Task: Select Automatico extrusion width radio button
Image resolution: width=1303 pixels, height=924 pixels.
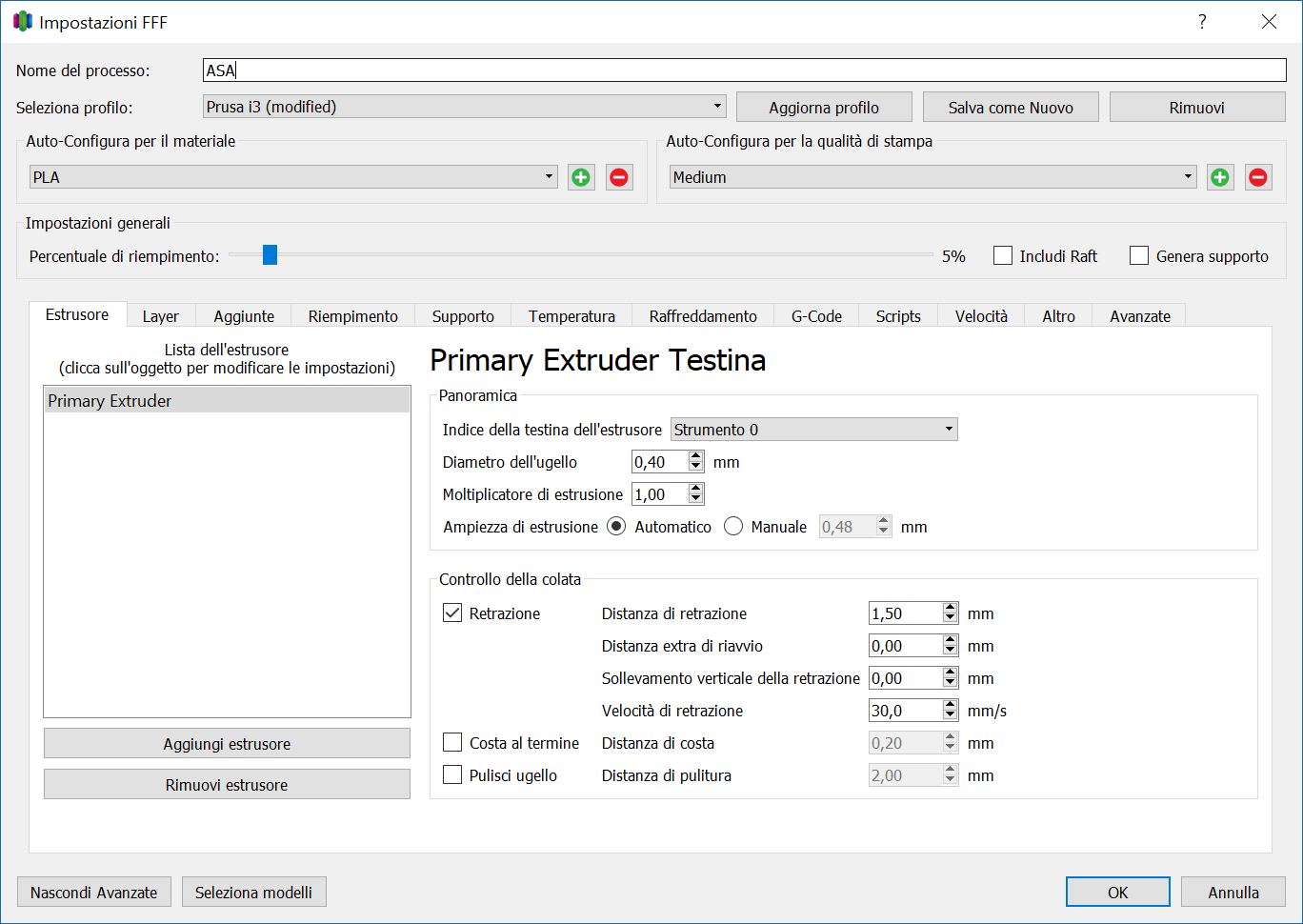Action: 617,527
